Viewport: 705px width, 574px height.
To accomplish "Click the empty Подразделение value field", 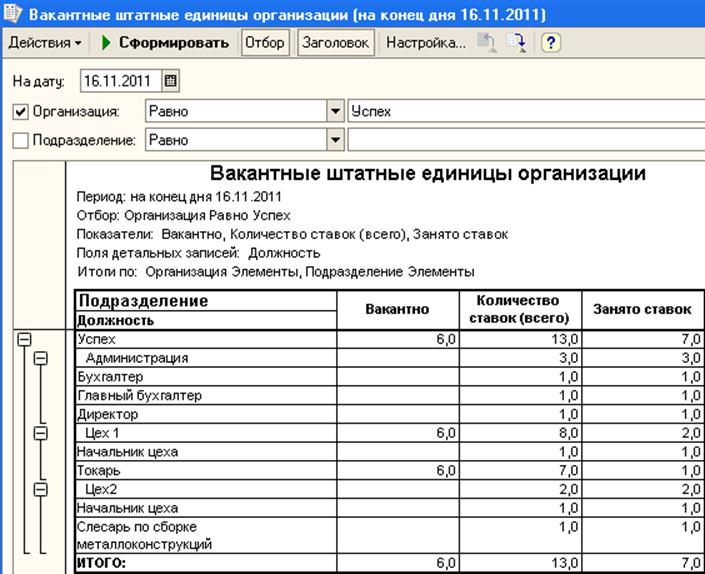I will pos(526,140).
